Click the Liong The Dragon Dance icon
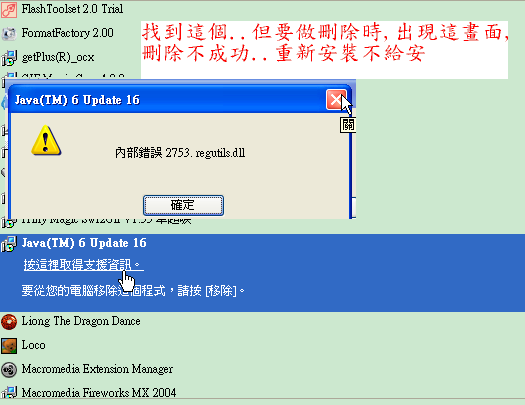The image size is (525, 405). coord(9,322)
